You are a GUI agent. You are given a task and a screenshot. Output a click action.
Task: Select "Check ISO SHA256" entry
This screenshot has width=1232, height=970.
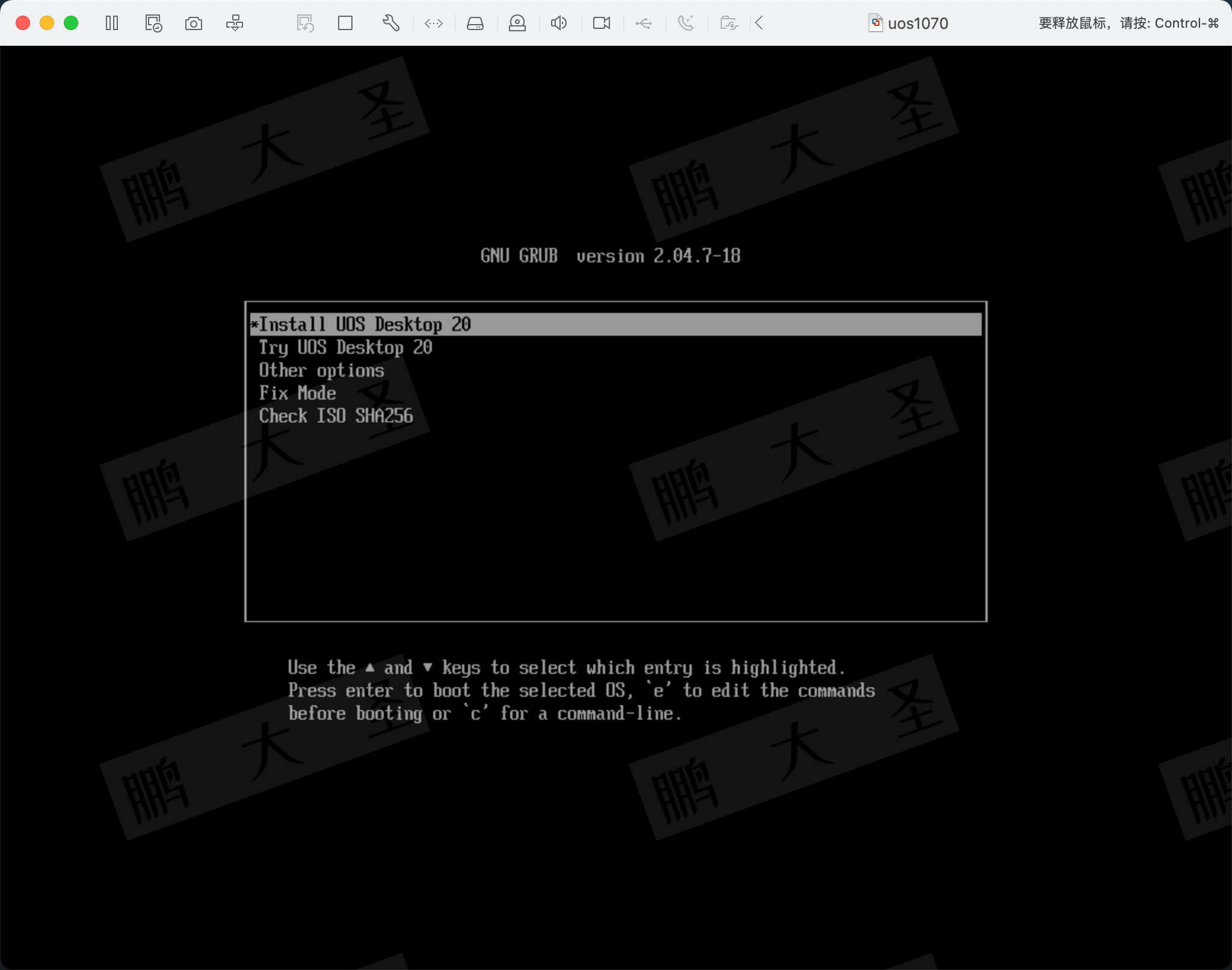tap(336, 416)
